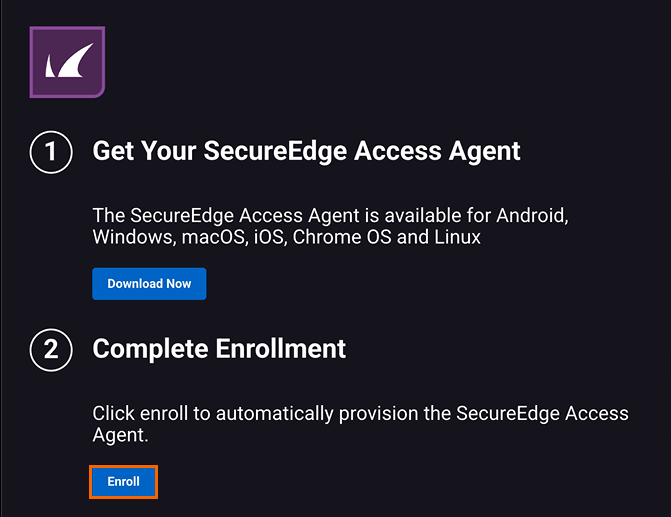Click the agent availability description paragraph
The width and height of the screenshot is (671, 517).
pyautogui.click(x=330, y=226)
